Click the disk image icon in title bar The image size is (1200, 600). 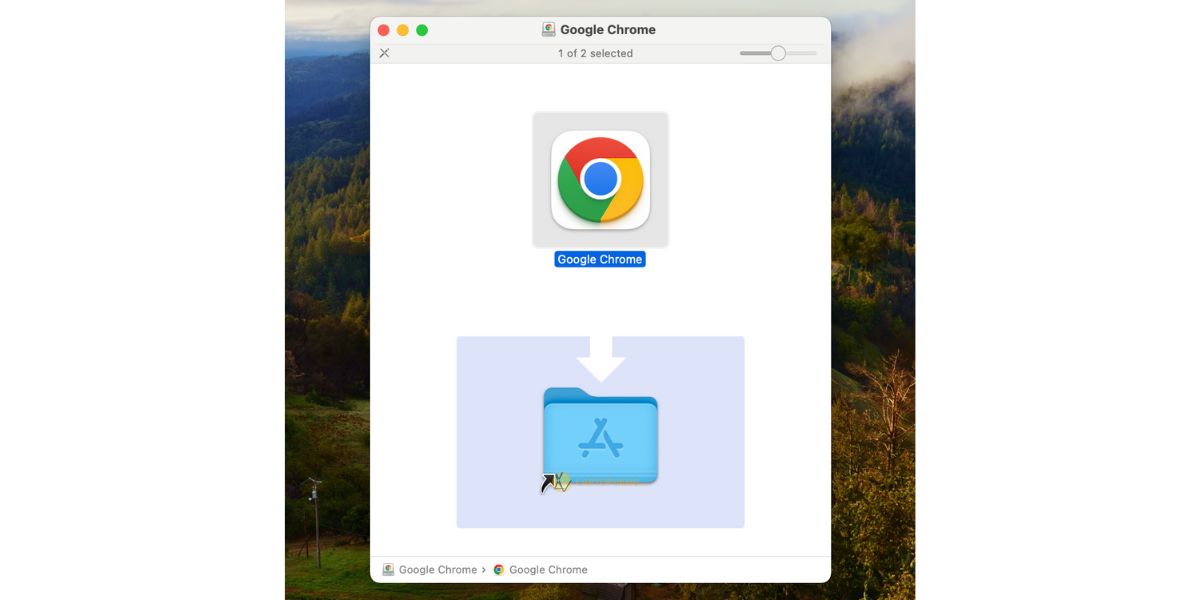549,30
